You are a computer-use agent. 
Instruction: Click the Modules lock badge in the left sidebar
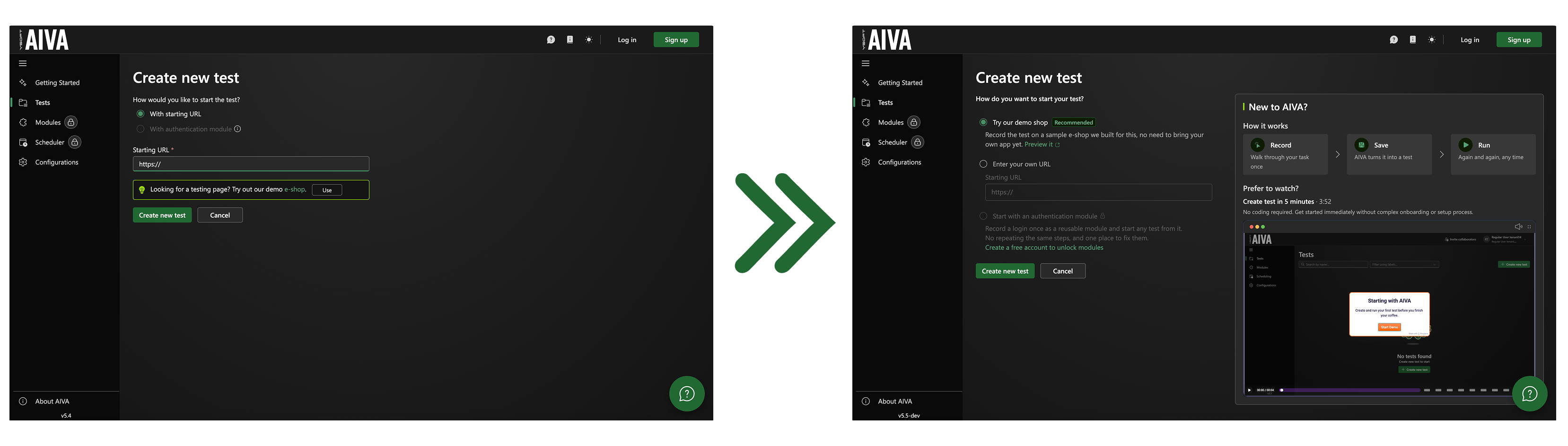tap(71, 123)
